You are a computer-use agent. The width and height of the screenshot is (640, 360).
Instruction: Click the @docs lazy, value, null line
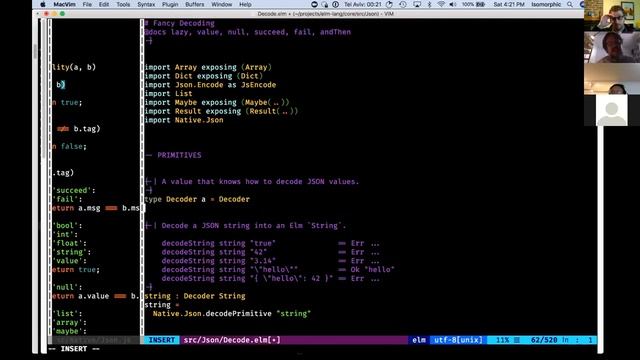tap(247, 32)
